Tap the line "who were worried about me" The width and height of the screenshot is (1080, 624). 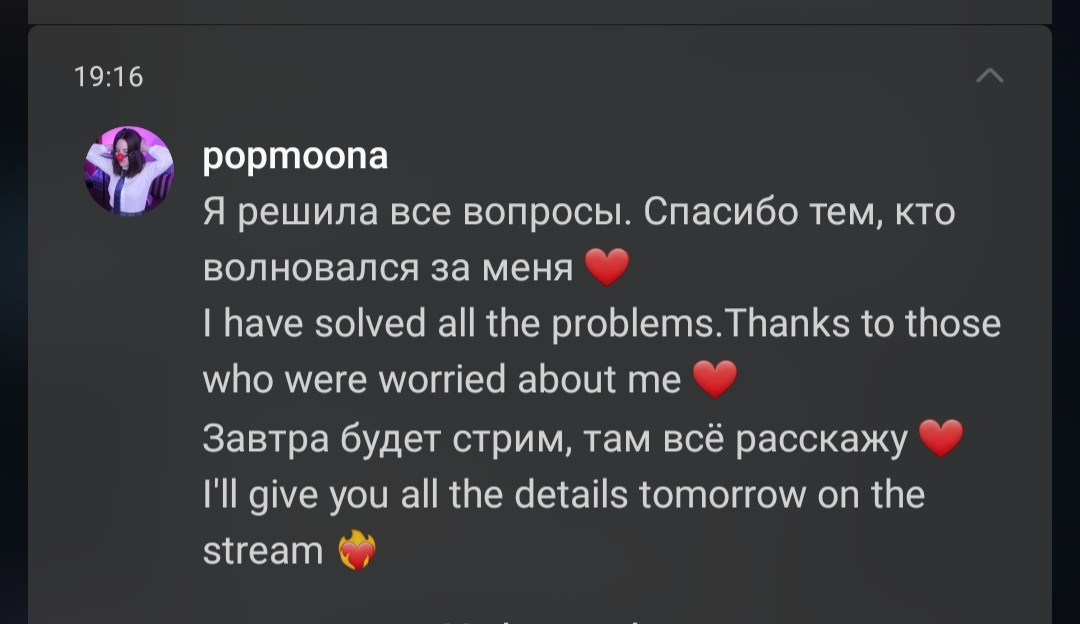click(x=442, y=379)
